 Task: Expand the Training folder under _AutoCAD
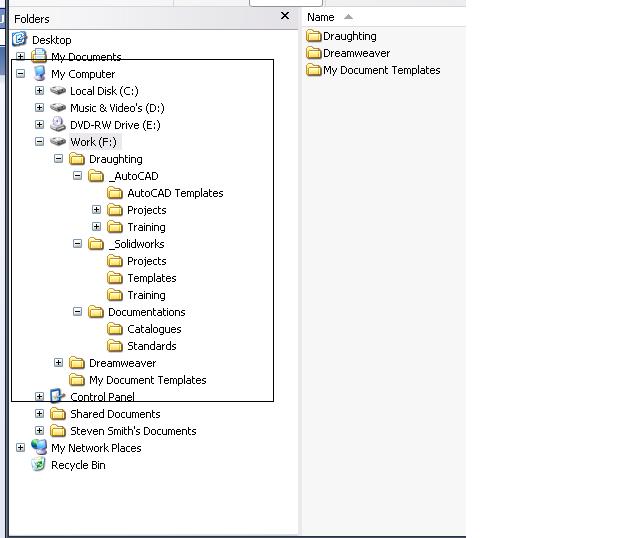(x=96, y=227)
